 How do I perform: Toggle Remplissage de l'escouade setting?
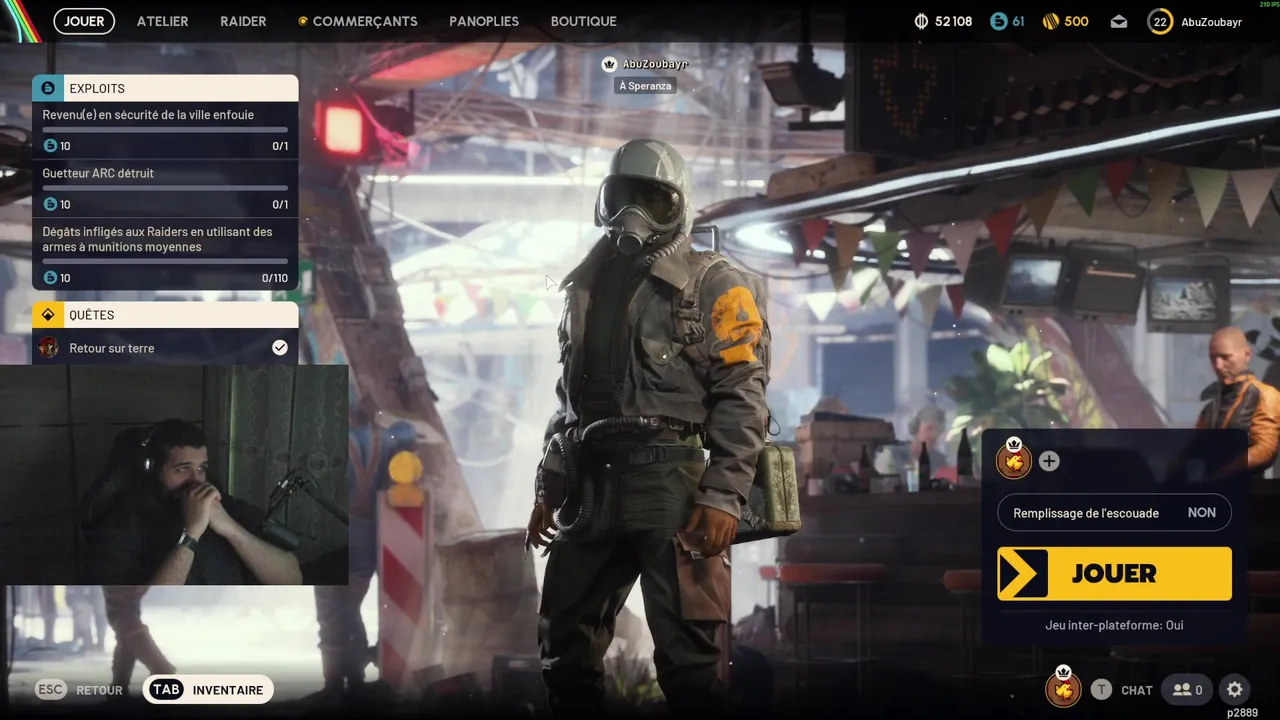coord(1114,513)
